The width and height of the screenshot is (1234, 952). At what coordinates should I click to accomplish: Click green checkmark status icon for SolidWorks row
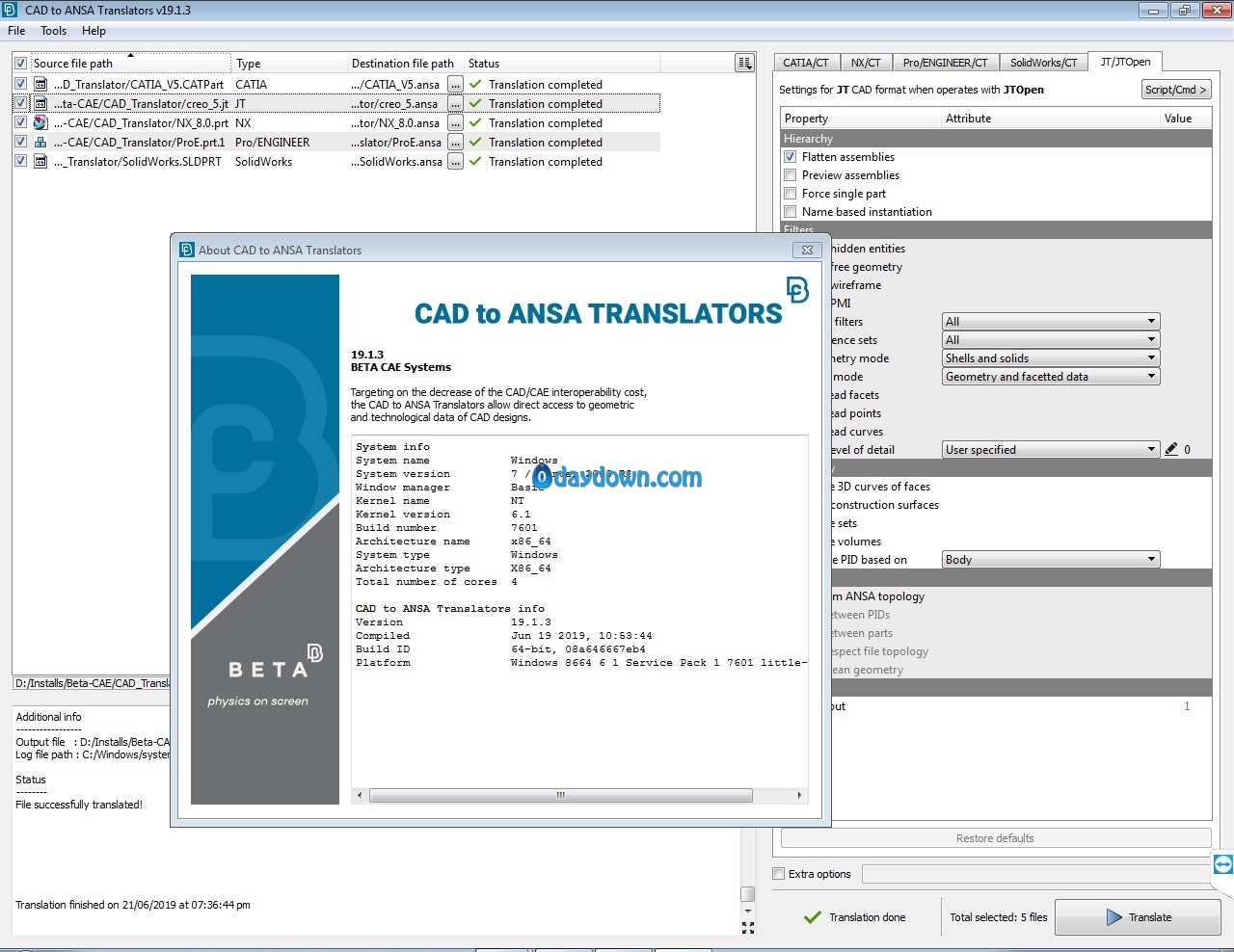pyautogui.click(x=475, y=161)
